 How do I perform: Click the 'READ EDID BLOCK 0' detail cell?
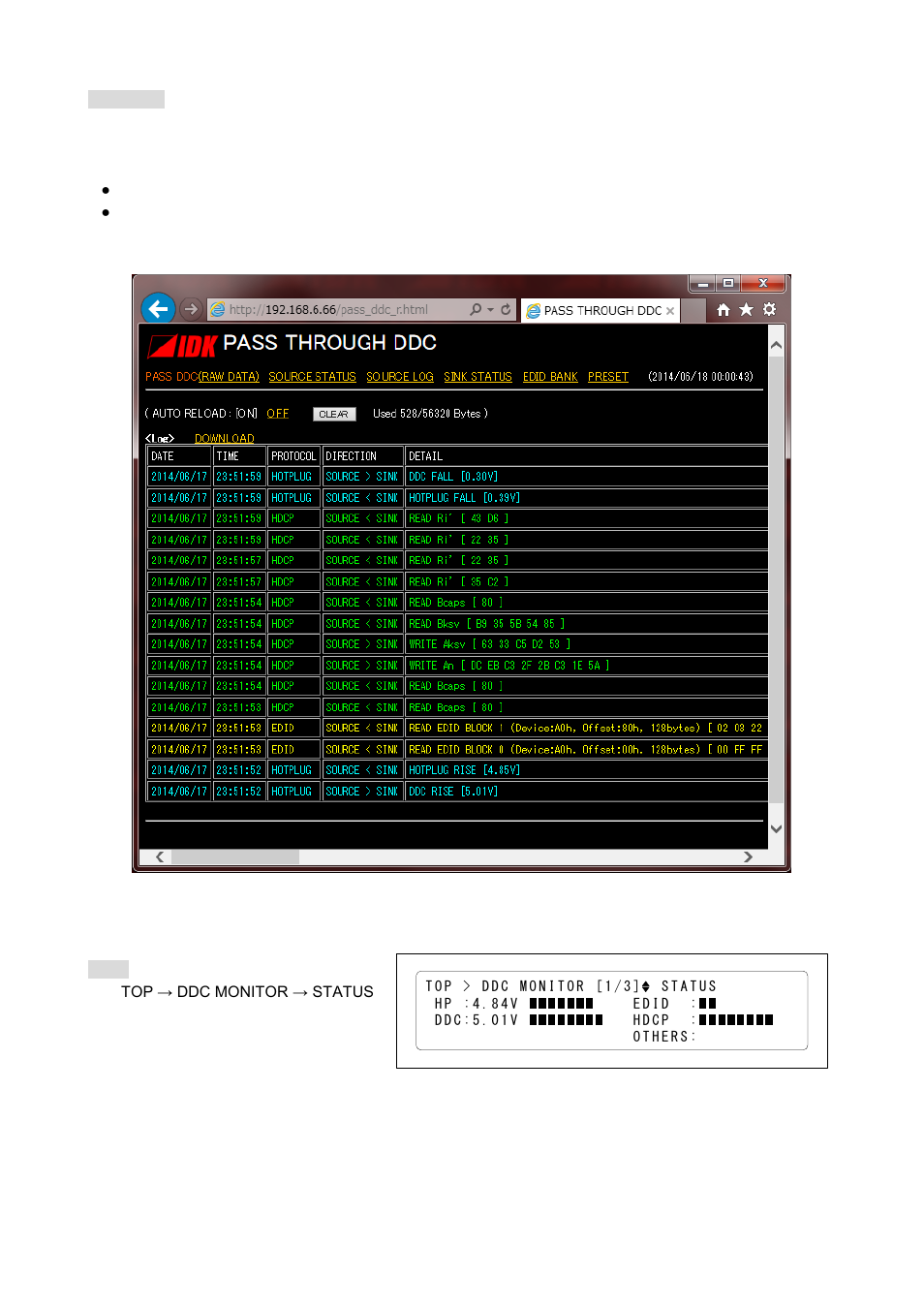(586, 749)
